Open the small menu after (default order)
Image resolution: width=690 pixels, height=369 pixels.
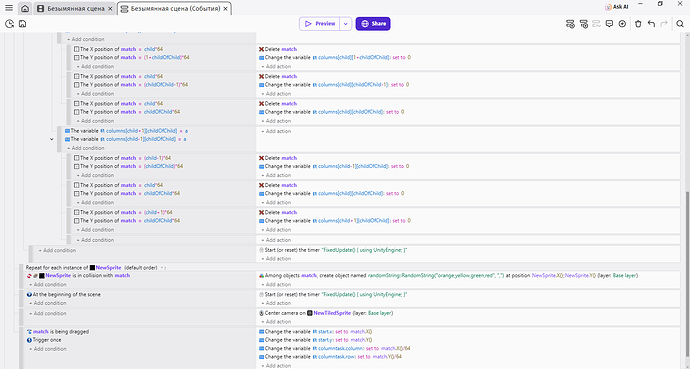(163, 268)
